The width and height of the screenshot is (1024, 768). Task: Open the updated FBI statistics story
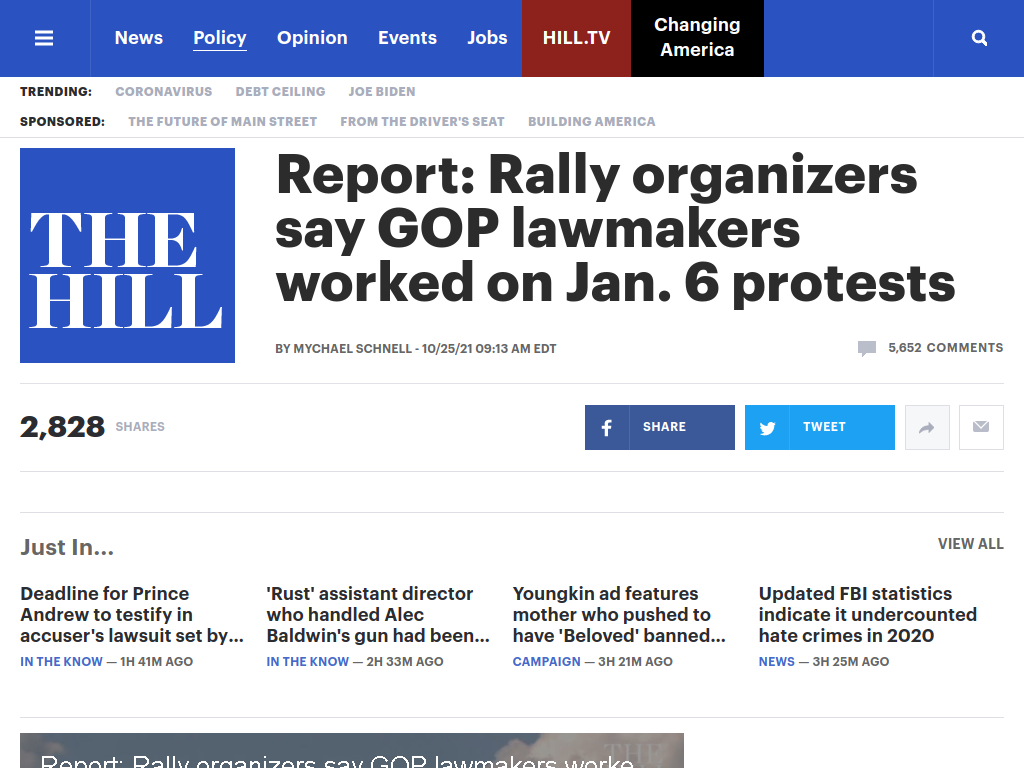[x=868, y=615]
